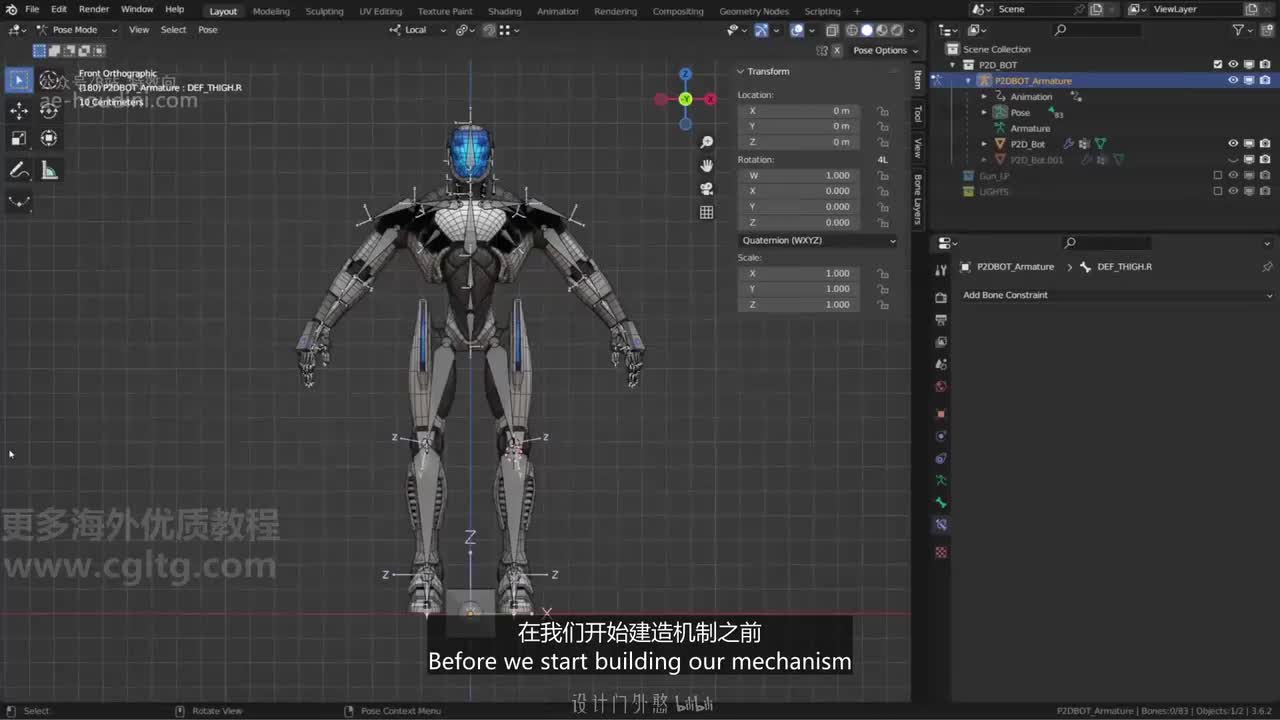Pick the Breakdowner pose tool

coord(19,202)
